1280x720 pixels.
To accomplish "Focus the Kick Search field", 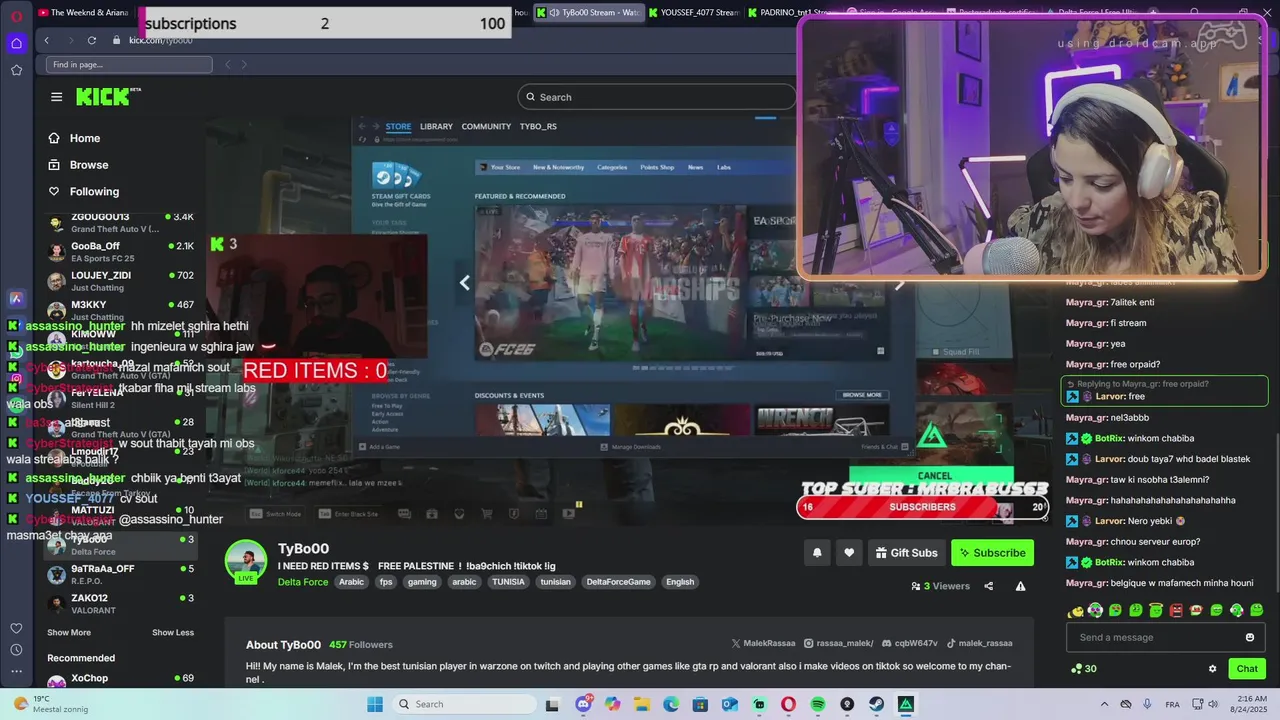I will click(x=656, y=97).
